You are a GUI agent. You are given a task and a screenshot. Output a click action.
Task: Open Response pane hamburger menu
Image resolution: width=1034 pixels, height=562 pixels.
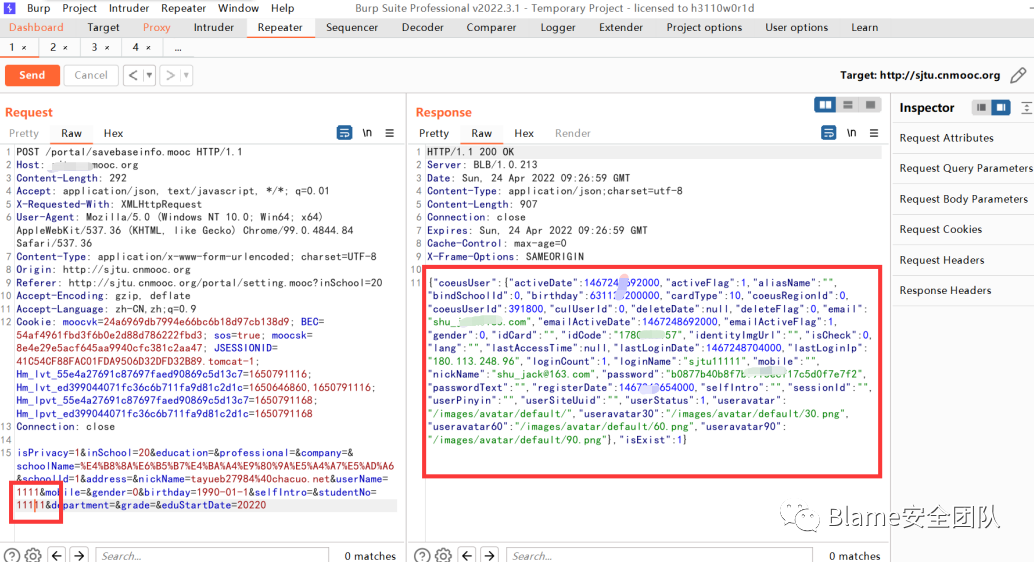874,133
